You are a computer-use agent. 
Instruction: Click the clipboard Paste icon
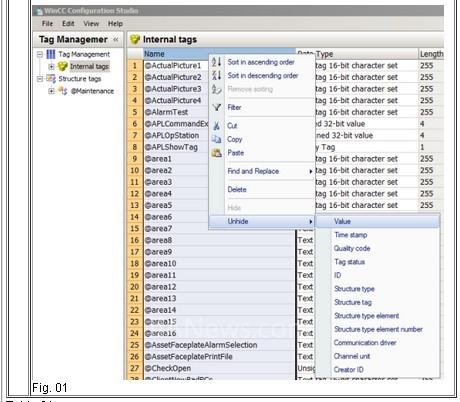coord(216,153)
